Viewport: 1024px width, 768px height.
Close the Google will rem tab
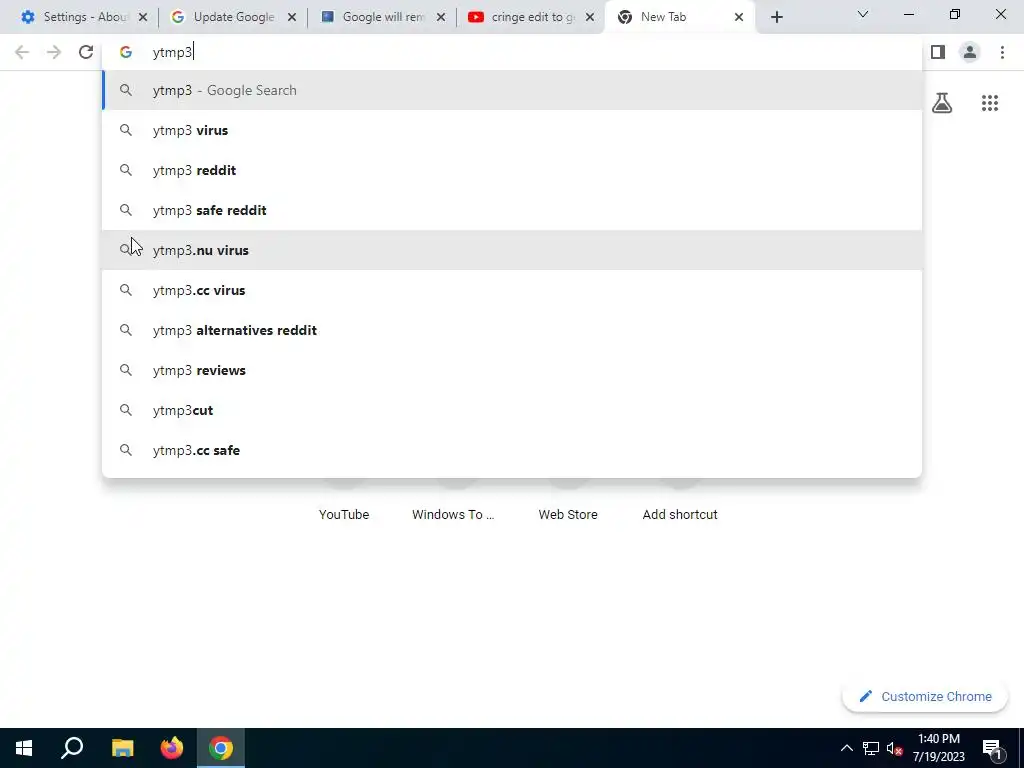tap(441, 18)
